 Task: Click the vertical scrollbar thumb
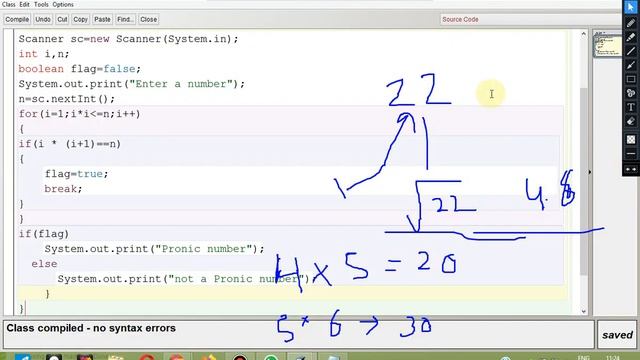[x=583, y=182]
